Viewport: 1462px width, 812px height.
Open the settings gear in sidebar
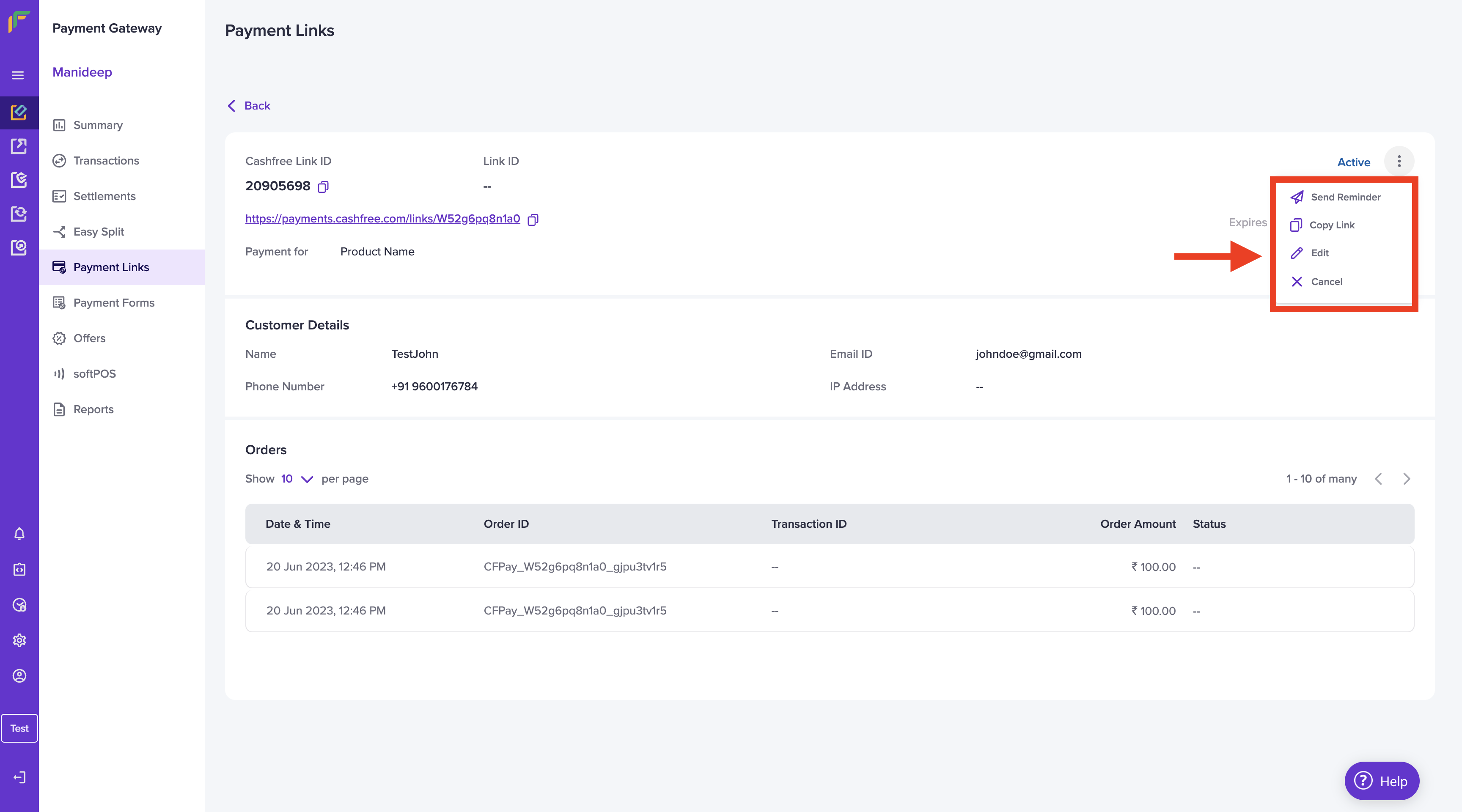click(19, 640)
